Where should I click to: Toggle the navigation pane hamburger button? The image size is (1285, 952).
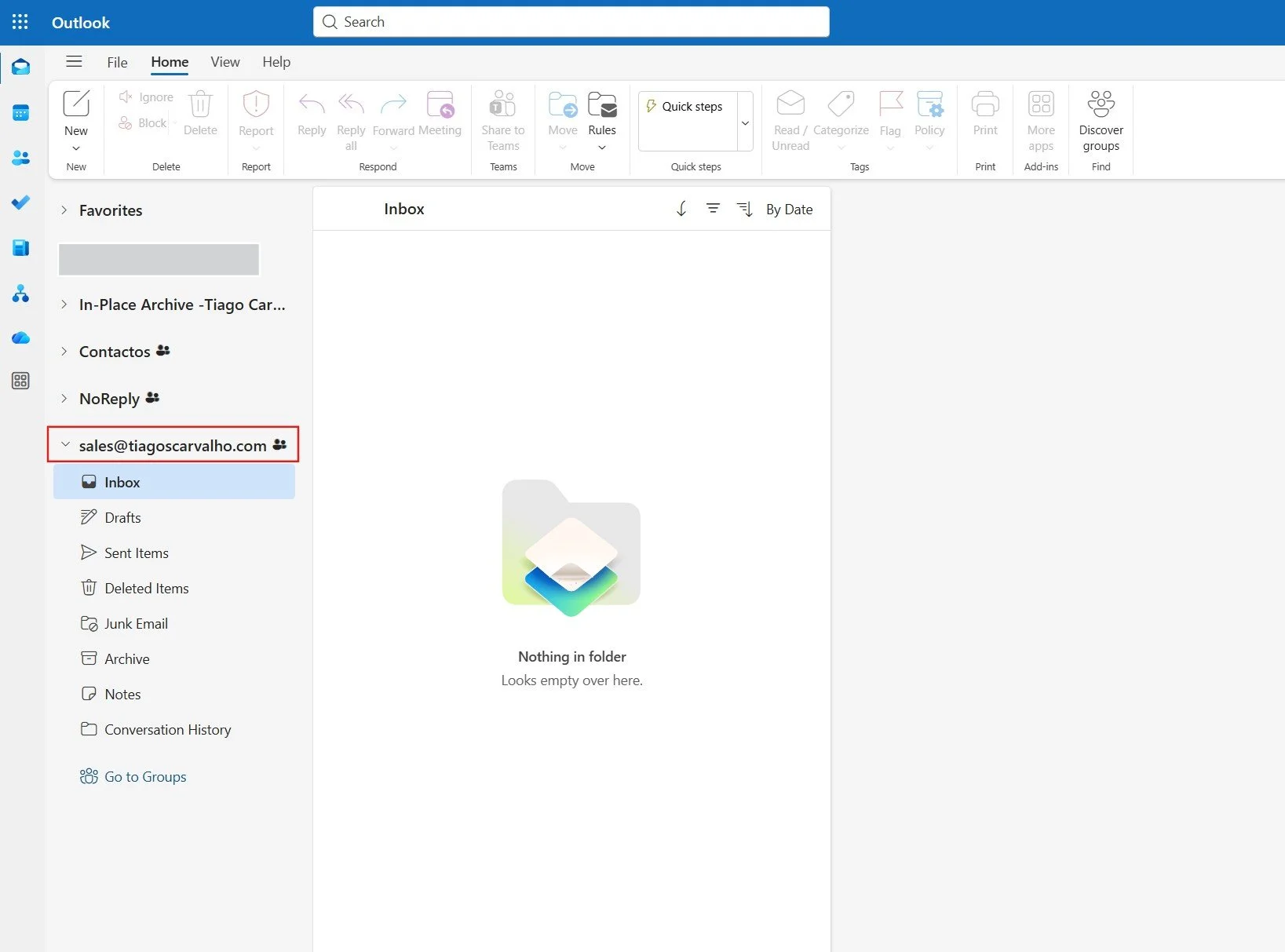[x=74, y=61]
